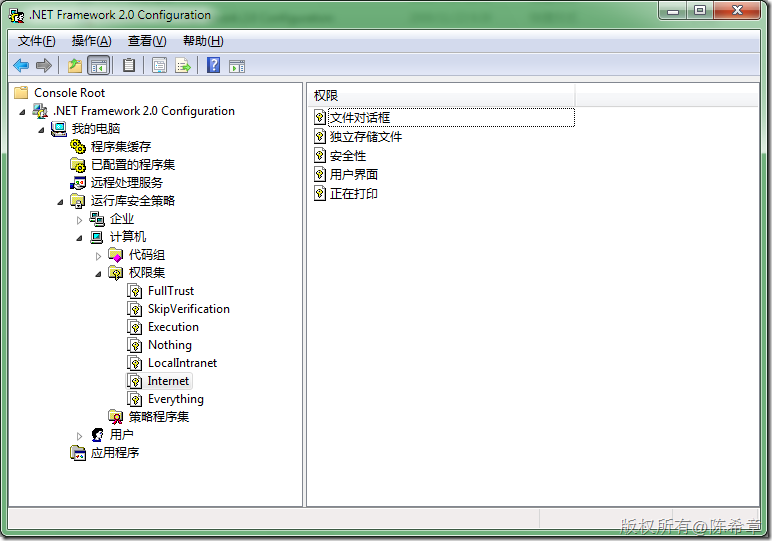Click the 远程处理服务 icon
The image size is (772, 541).
click(x=78, y=183)
